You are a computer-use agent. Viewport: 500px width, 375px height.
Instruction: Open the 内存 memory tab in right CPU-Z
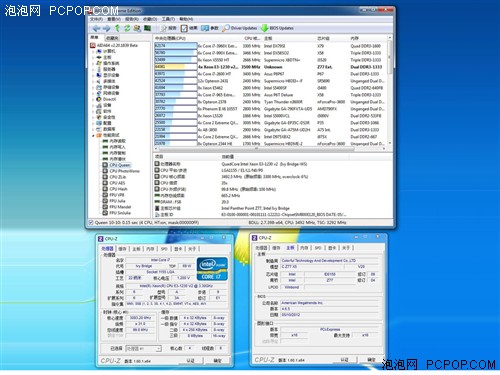[x=304, y=248]
